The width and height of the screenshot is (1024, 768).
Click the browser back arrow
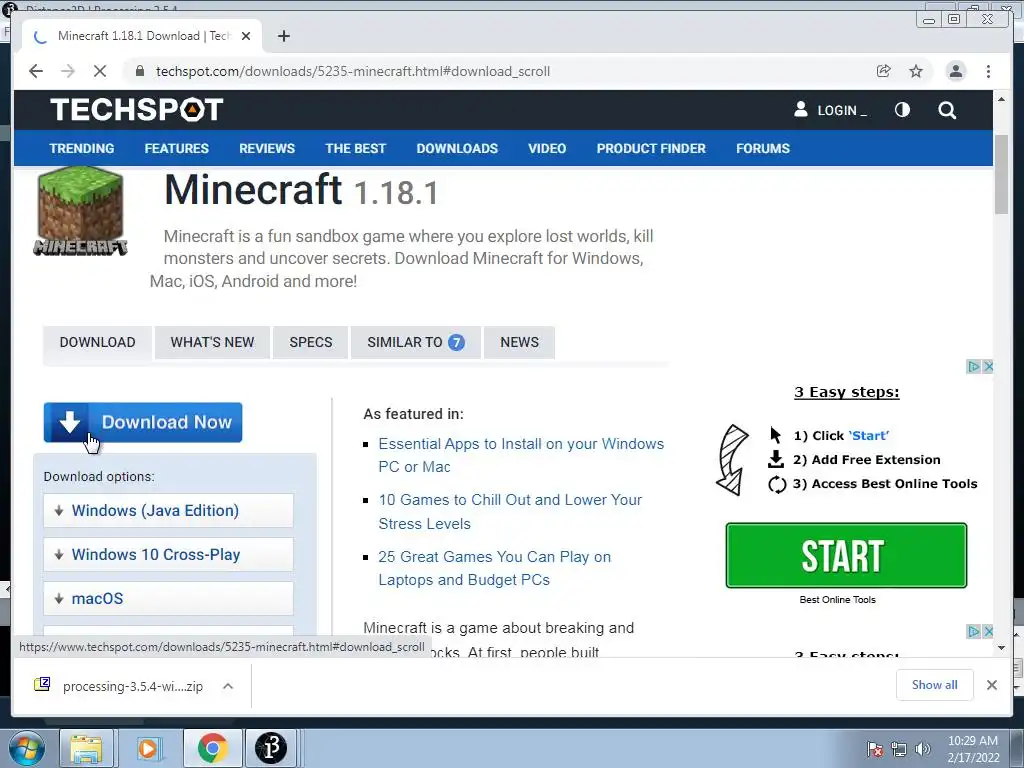[x=36, y=71]
